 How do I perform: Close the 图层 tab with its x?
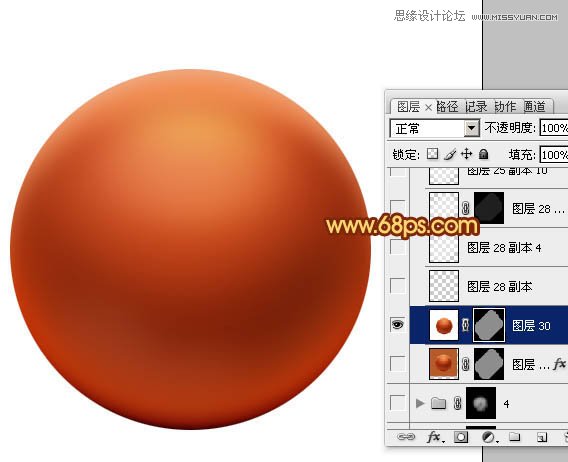click(428, 107)
